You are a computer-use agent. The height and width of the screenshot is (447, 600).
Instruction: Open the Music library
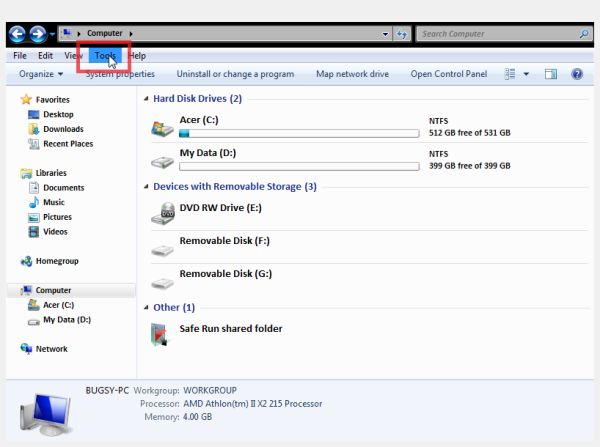54,202
